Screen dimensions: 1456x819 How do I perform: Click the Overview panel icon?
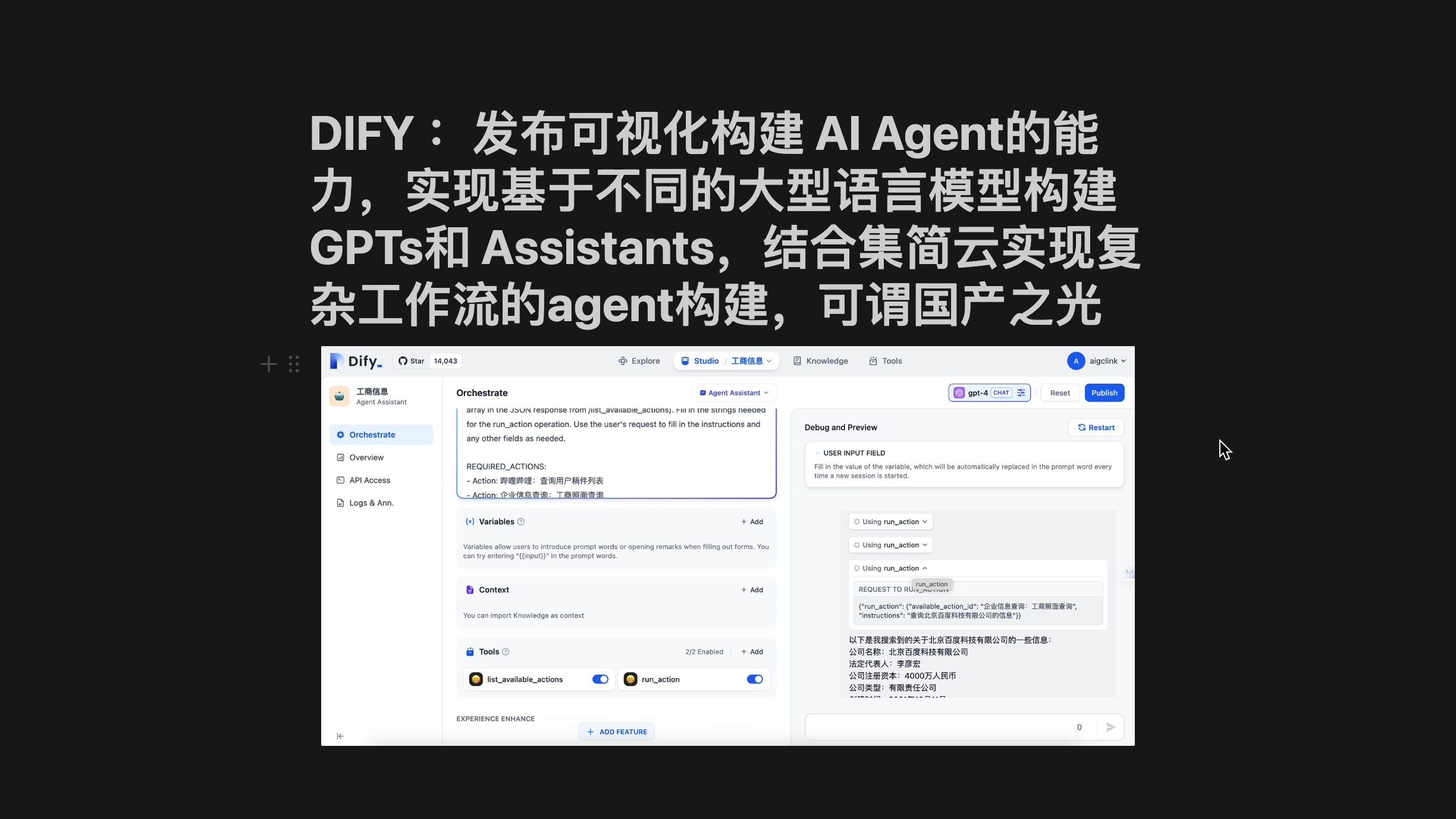(340, 457)
